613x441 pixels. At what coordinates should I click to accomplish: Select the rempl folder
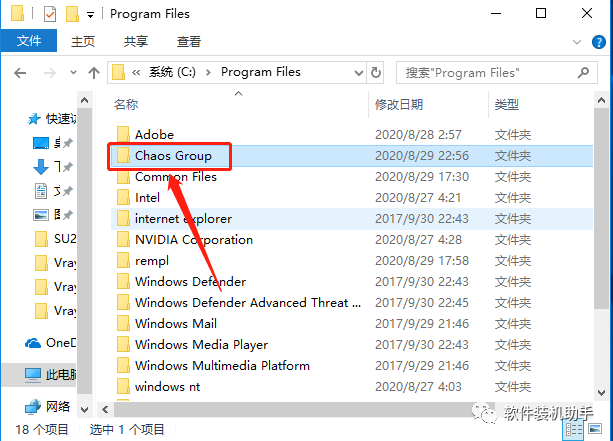(152, 261)
